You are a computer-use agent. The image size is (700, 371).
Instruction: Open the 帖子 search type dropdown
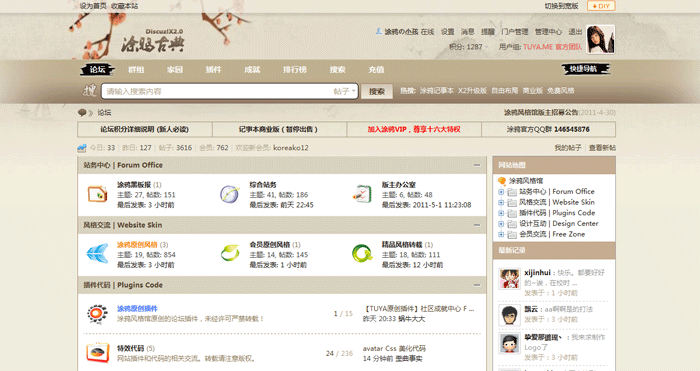(344, 91)
